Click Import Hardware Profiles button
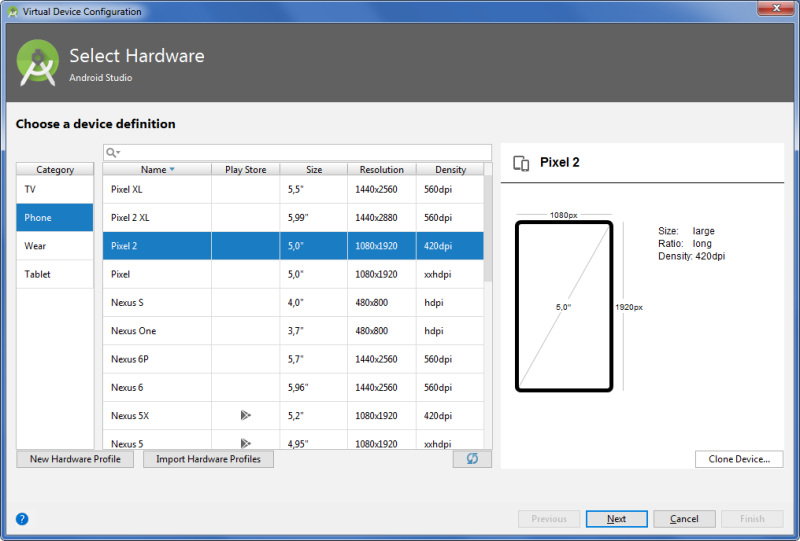The height and width of the screenshot is (541, 800). 208,459
